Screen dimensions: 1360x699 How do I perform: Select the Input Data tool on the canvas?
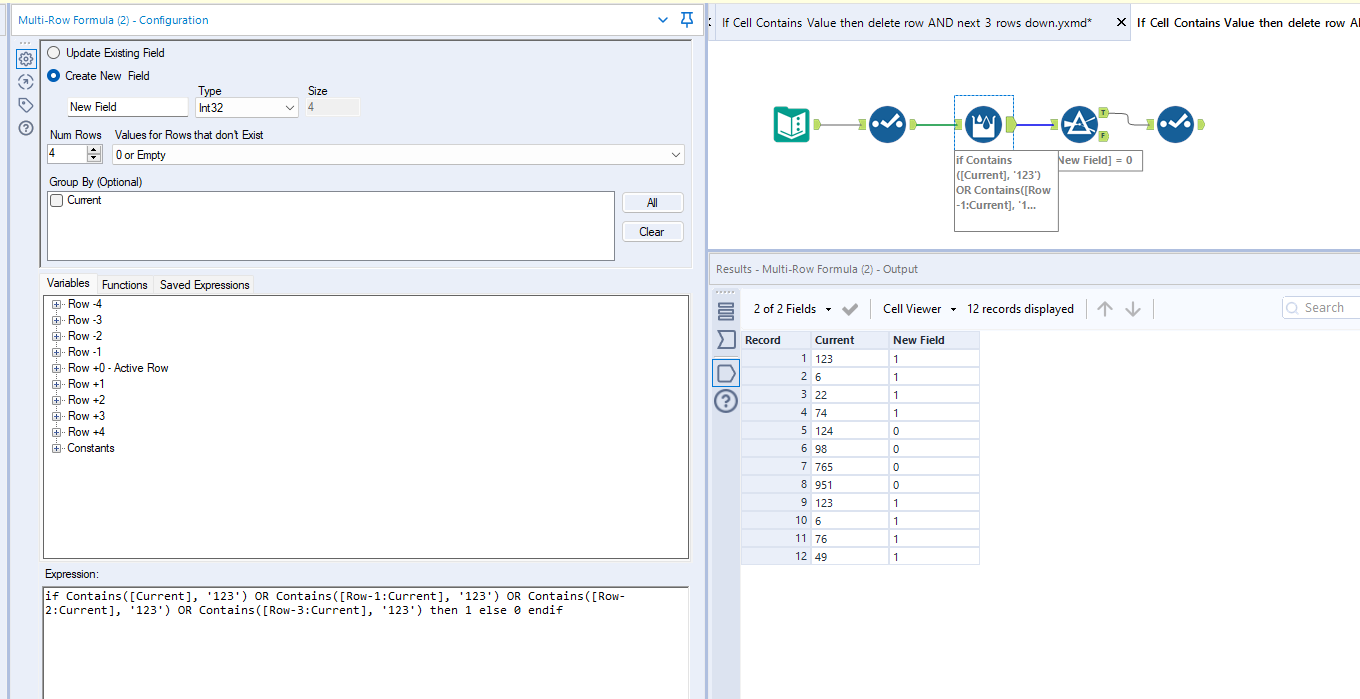pyautogui.click(x=792, y=124)
